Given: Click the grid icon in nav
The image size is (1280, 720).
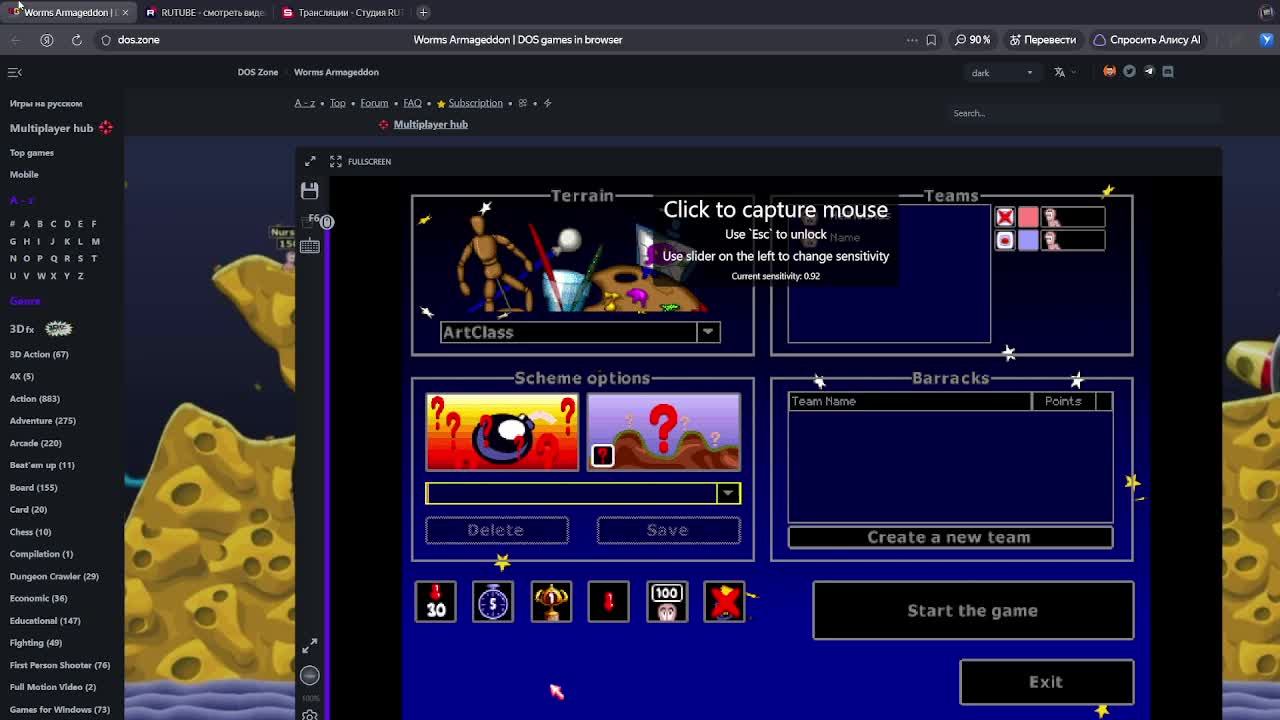Looking at the screenshot, I should pos(522,103).
